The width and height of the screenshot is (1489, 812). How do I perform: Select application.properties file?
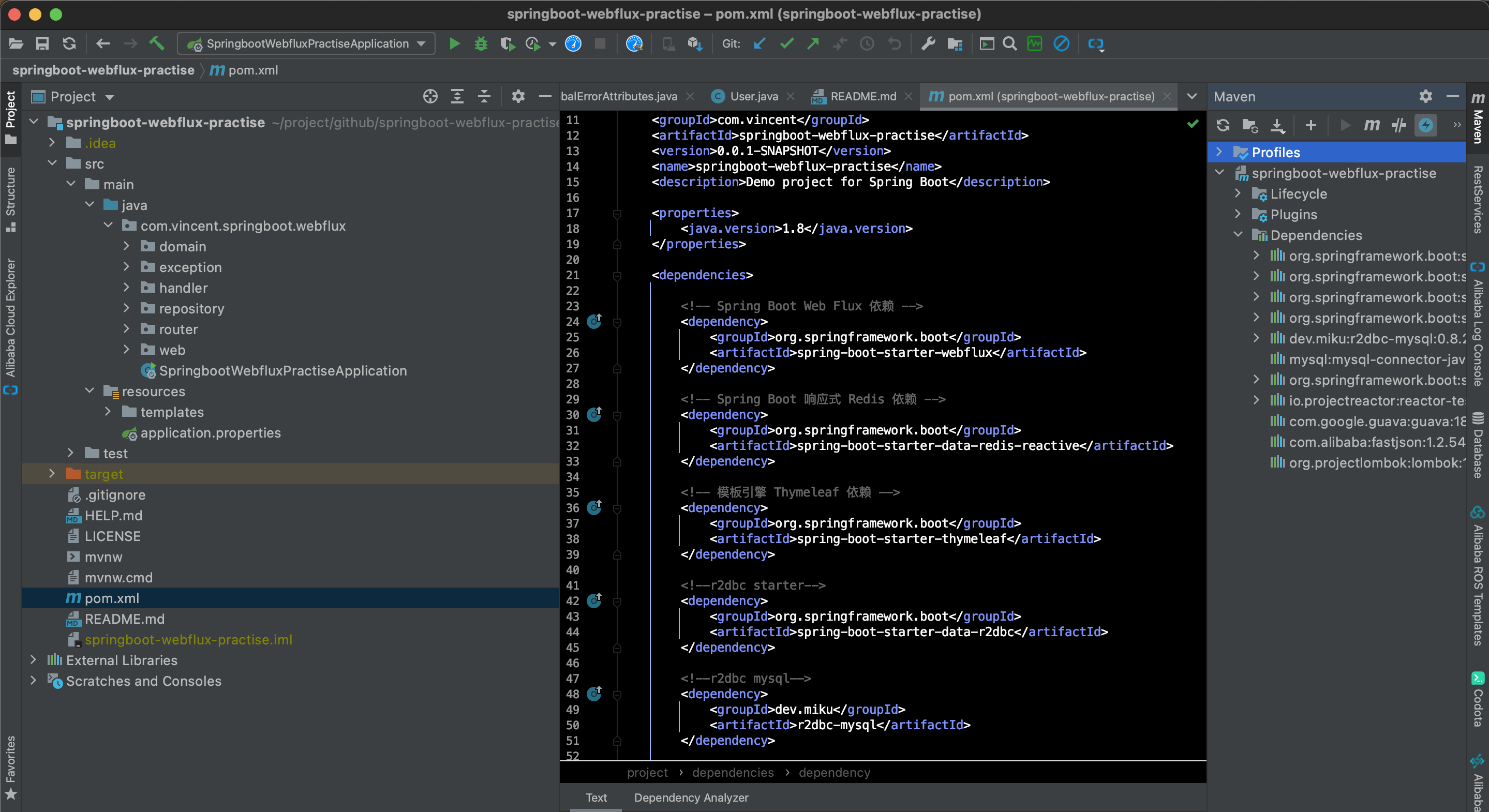202,433
